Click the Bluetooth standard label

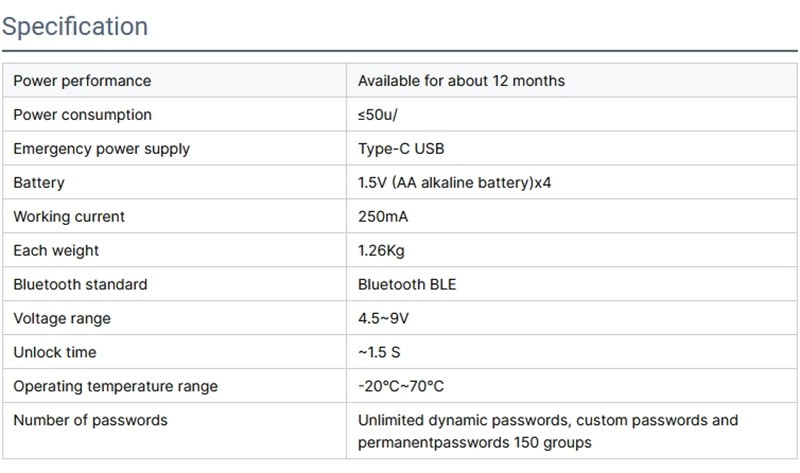click(x=80, y=285)
